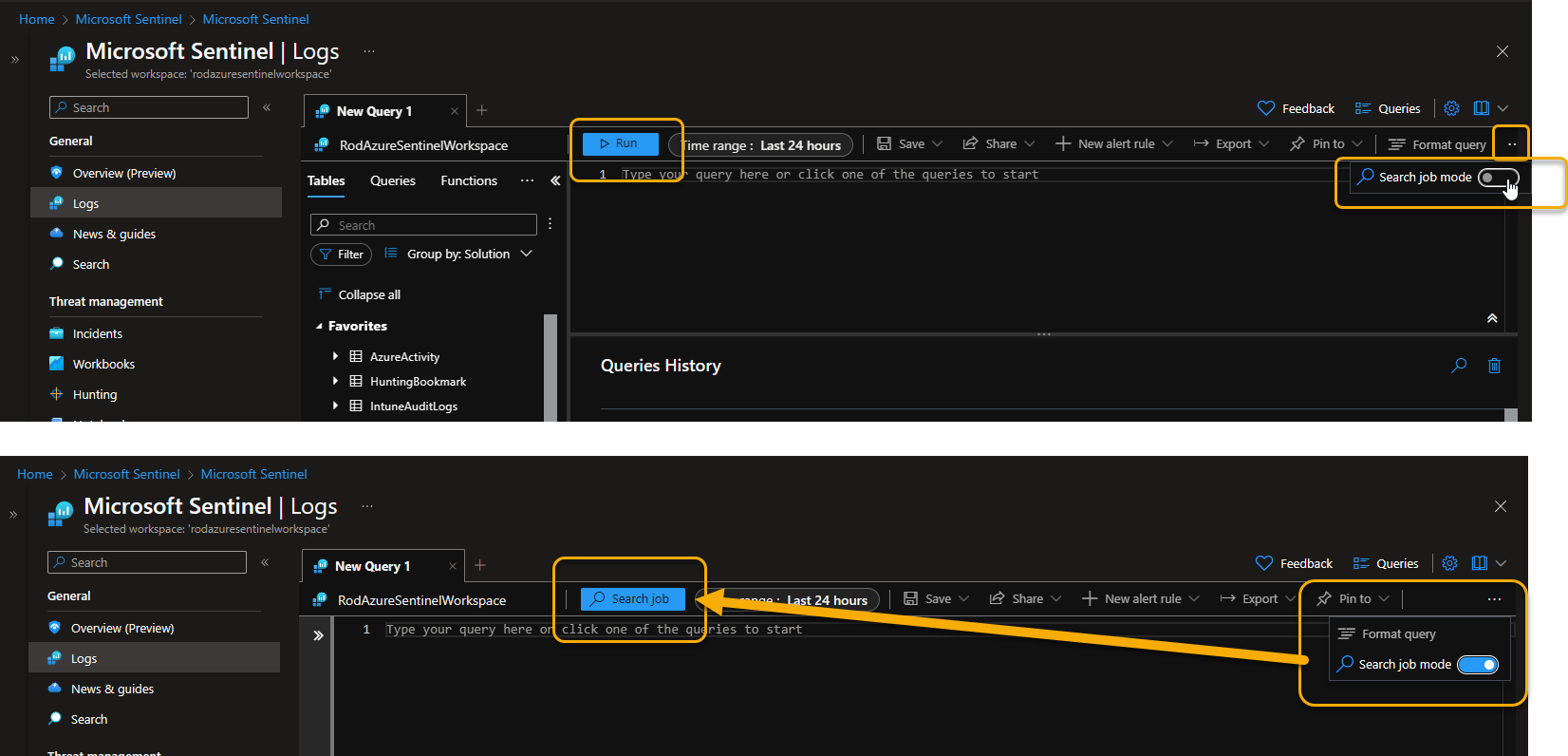
Task: Open the vertical dots menu beside the tables Search
Action: coord(550,224)
